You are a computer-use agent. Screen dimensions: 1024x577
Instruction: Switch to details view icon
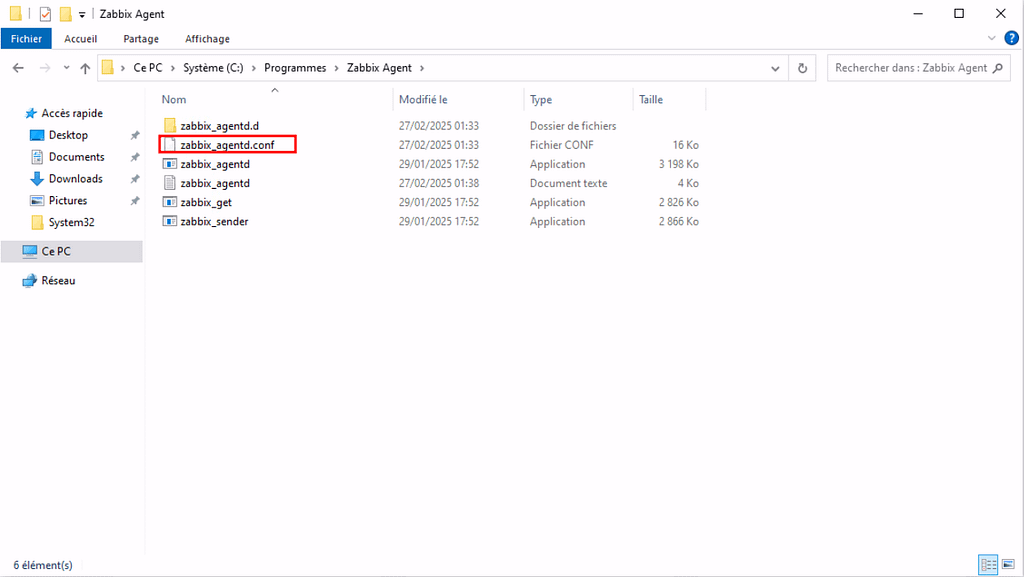(x=987, y=565)
